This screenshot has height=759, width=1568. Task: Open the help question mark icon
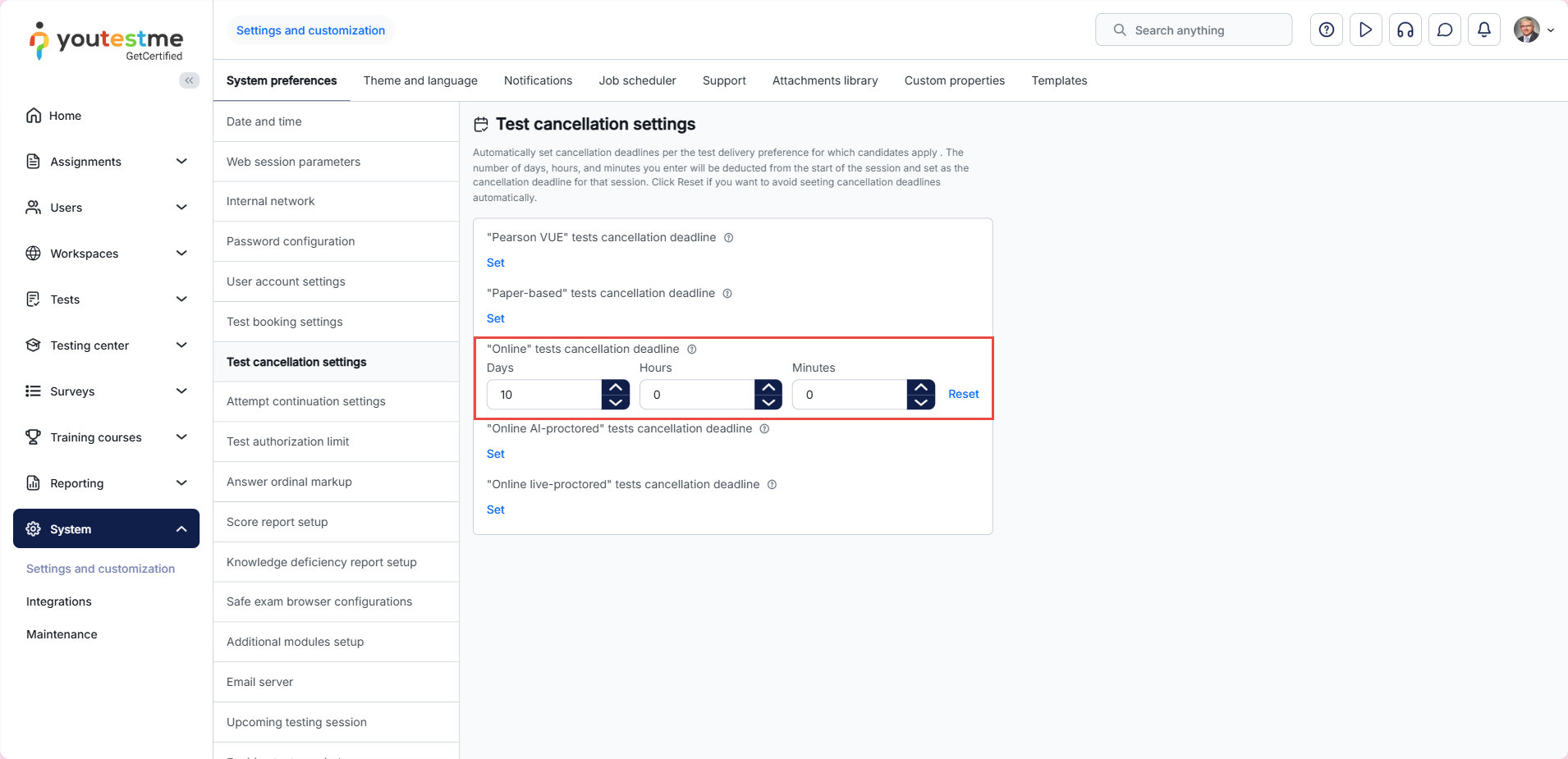(x=1326, y=30)
